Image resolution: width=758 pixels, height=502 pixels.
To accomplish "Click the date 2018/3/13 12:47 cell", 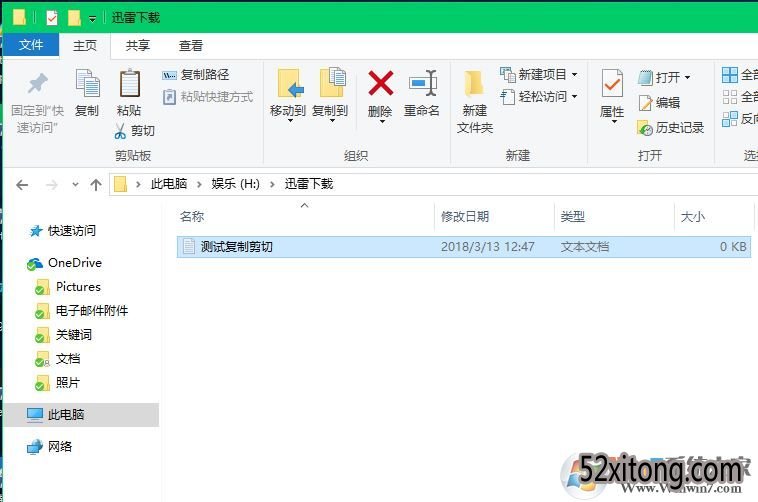I will click(x=487, y=247).
